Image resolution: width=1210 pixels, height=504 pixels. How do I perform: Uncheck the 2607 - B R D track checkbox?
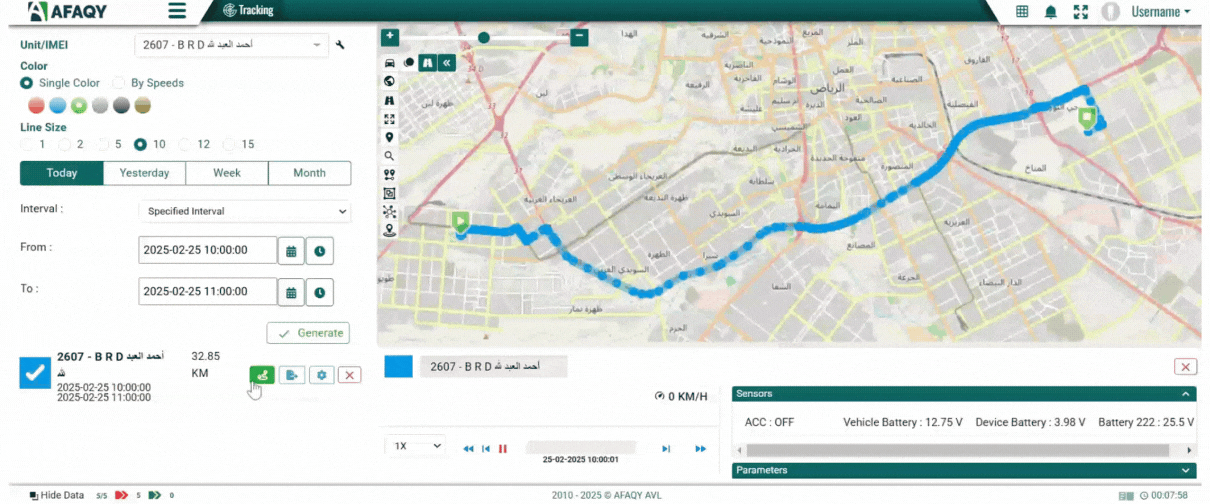pos(35,373)
